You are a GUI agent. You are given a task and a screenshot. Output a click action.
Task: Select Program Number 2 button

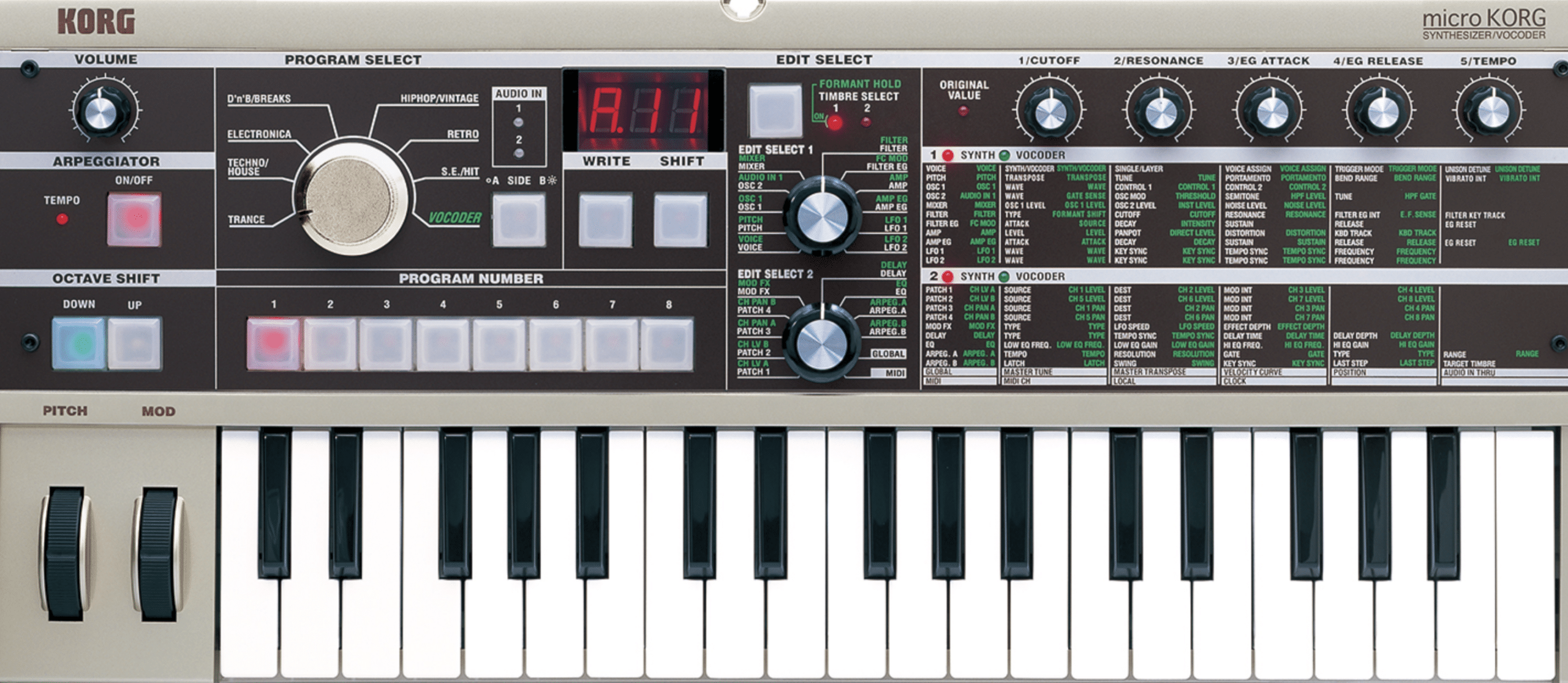330,343
